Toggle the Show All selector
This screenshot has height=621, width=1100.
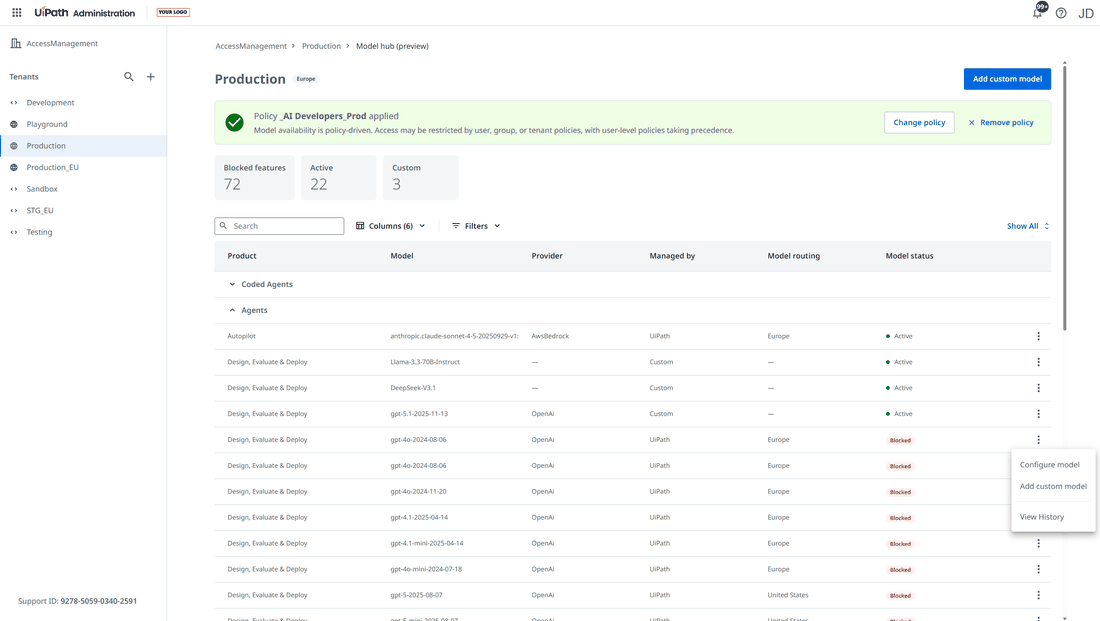[1028, 226]
